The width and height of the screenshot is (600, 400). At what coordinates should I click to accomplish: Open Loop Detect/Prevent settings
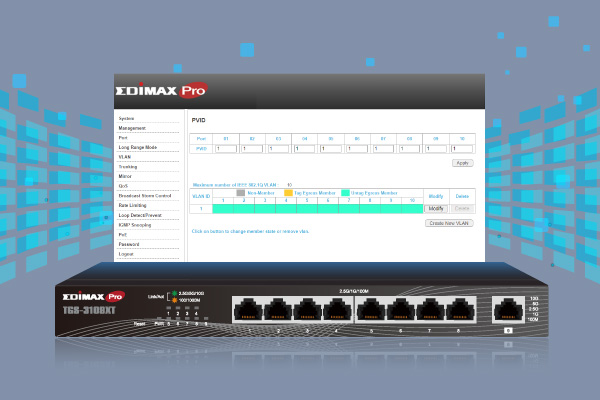[140, 215]
